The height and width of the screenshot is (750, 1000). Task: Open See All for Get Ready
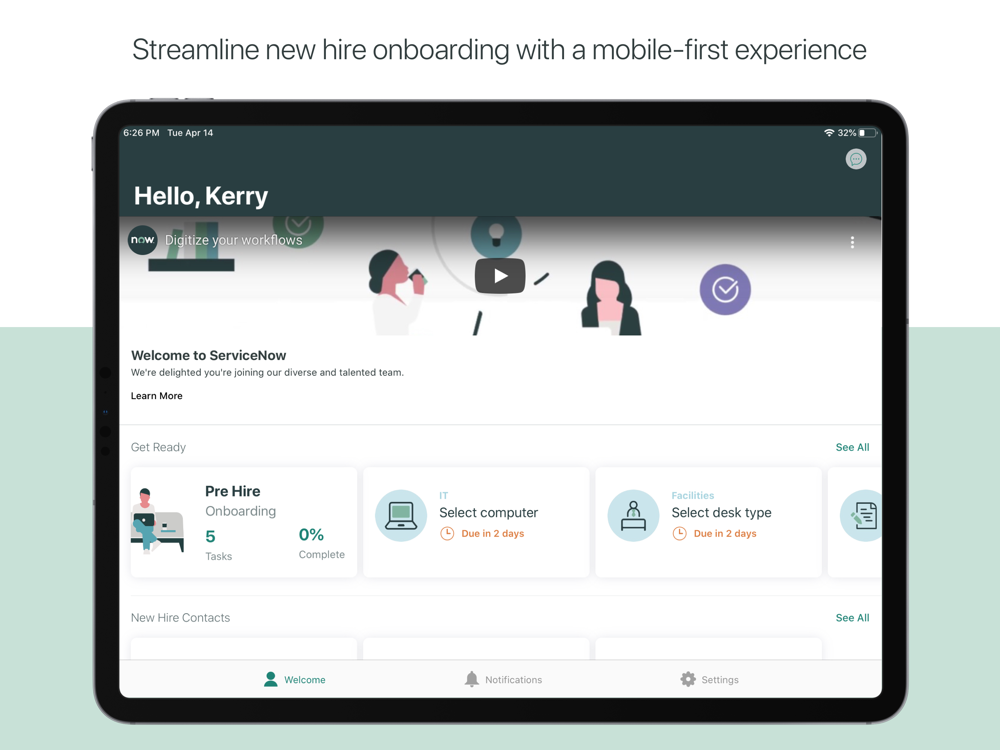click(x=852, y=447)
